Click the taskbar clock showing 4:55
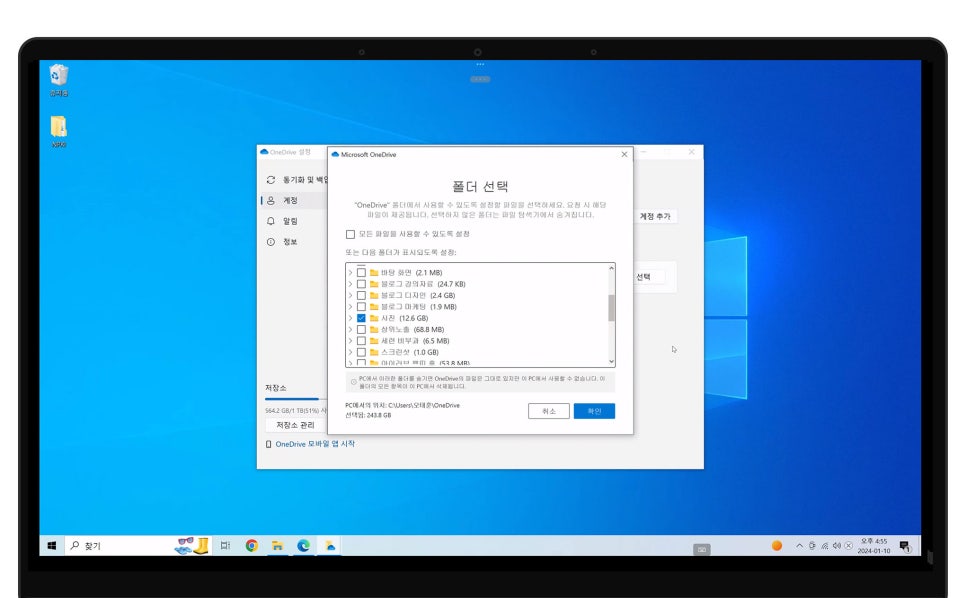 pyautogui.click(x=874, y=546)
